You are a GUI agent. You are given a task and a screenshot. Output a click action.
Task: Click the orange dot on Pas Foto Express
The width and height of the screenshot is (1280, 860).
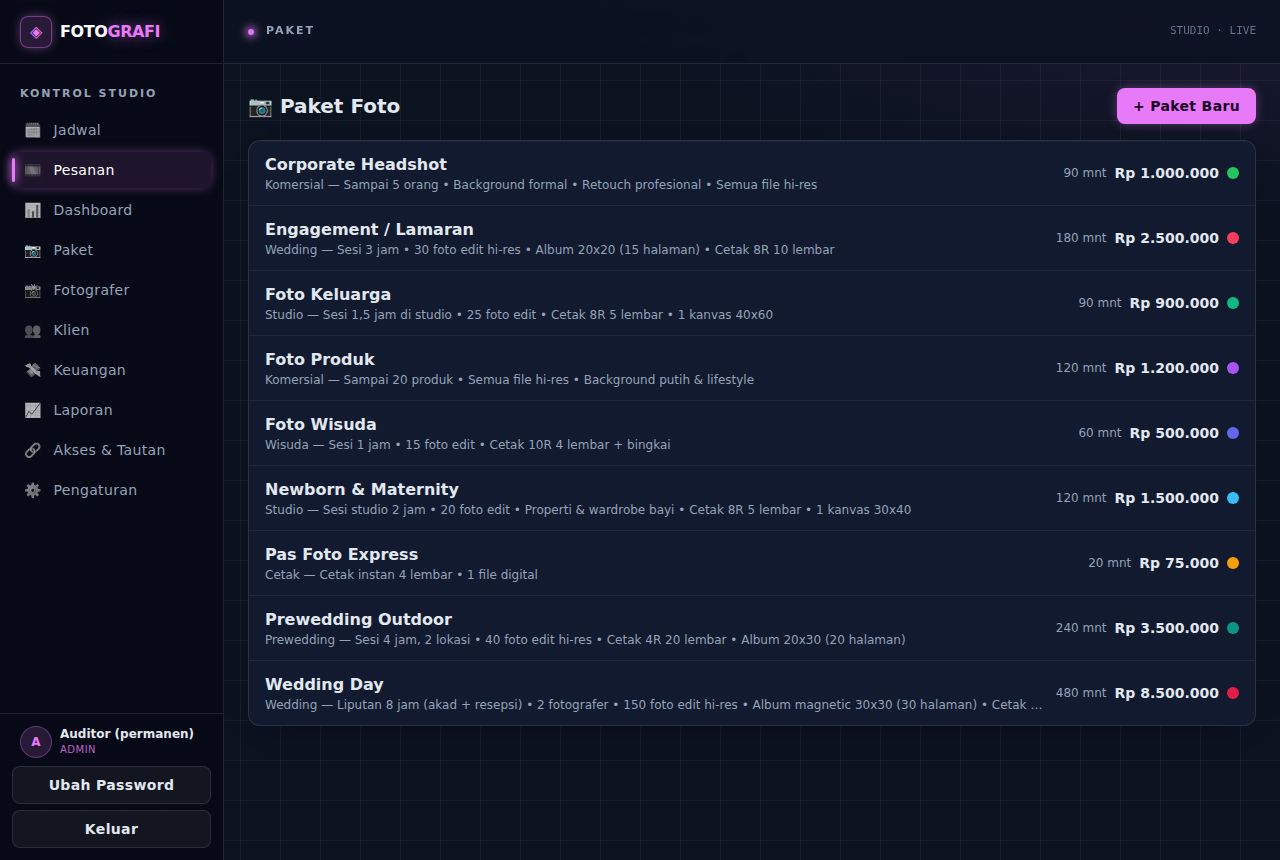point(1233,563)
